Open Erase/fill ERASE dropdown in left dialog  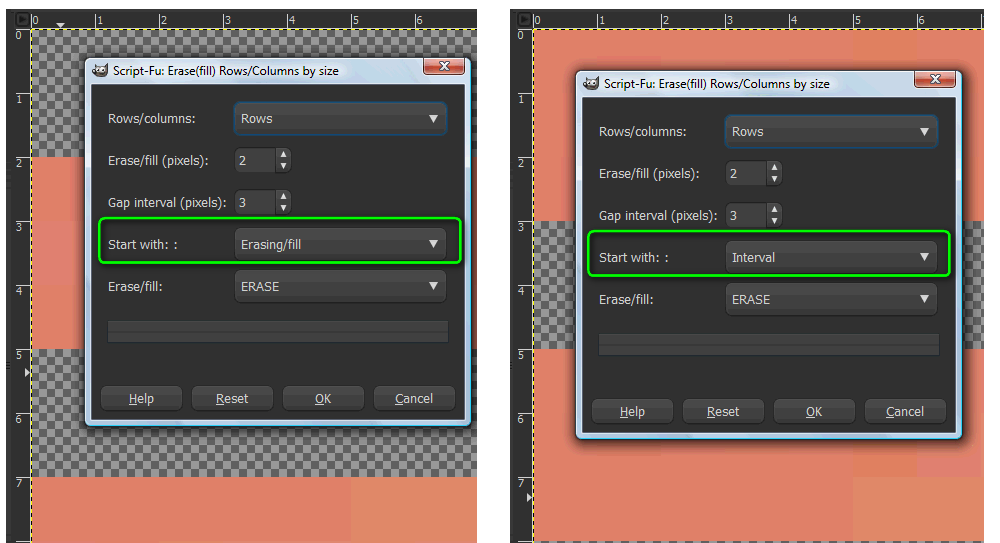point(340,286)
